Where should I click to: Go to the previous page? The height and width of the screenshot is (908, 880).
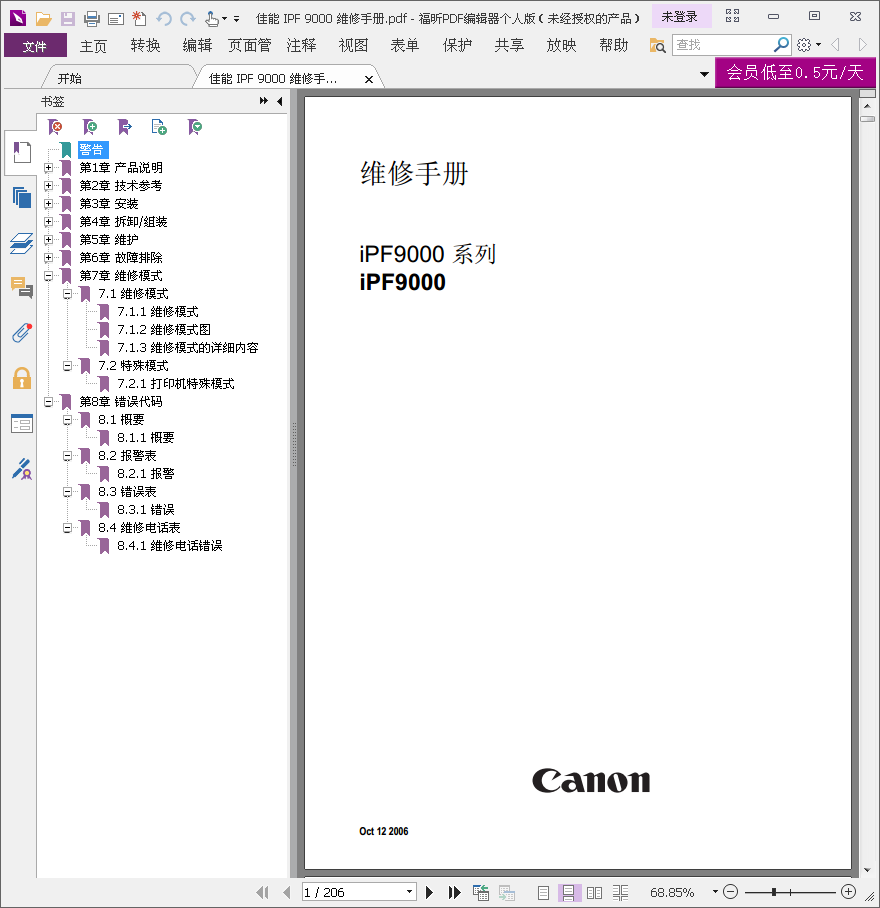(287, 892)
